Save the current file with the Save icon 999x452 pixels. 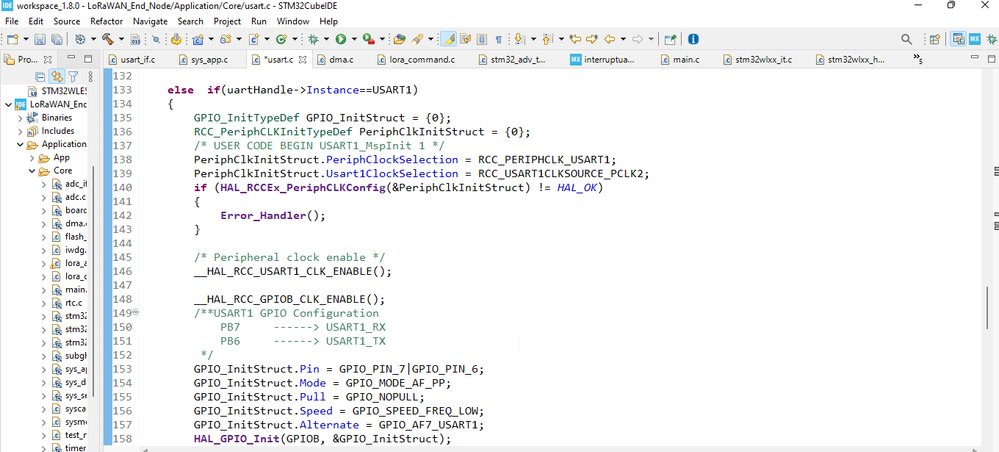tap(40, 40)
